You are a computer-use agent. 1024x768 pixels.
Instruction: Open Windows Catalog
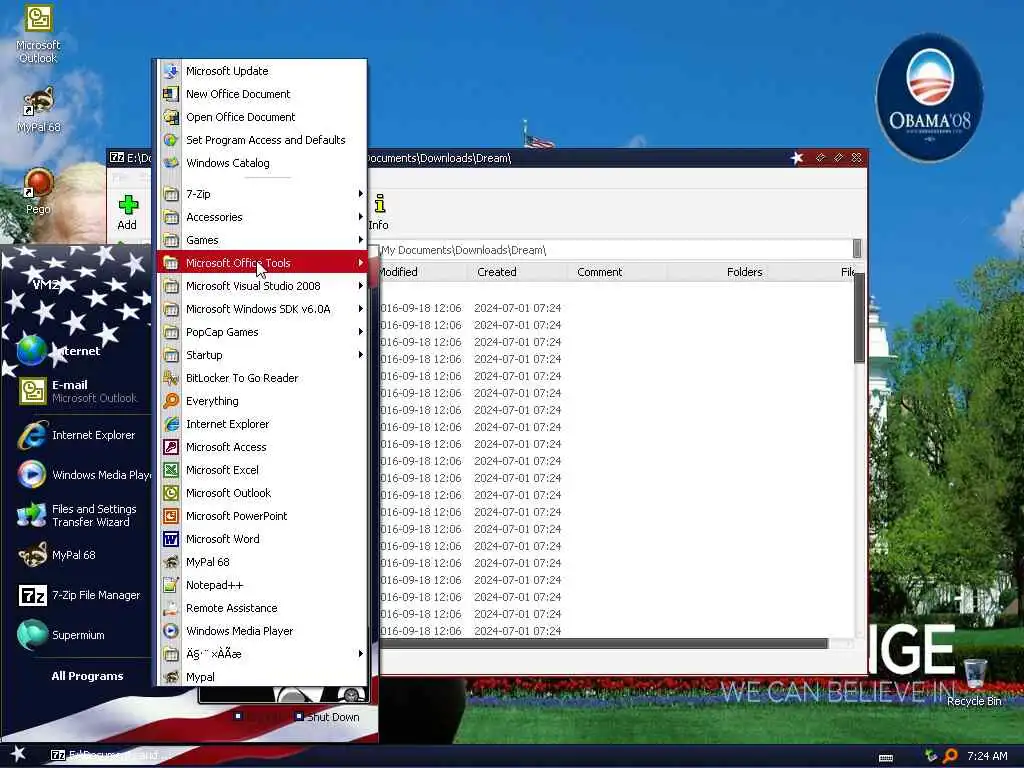(x=261, y=163)
